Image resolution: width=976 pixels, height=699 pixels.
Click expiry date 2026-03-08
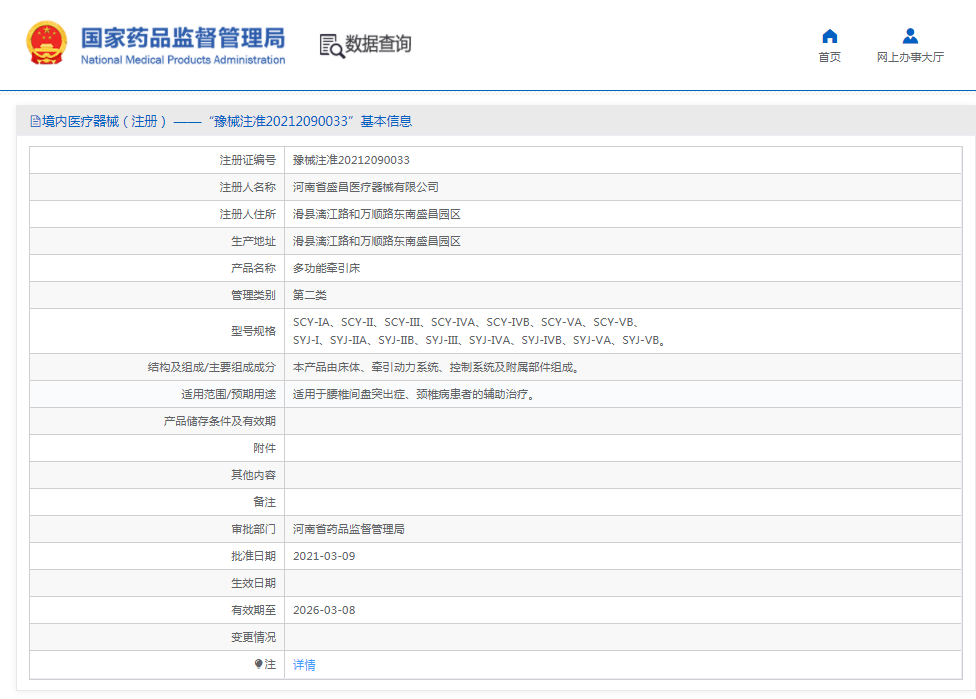[x=324, y=610]
